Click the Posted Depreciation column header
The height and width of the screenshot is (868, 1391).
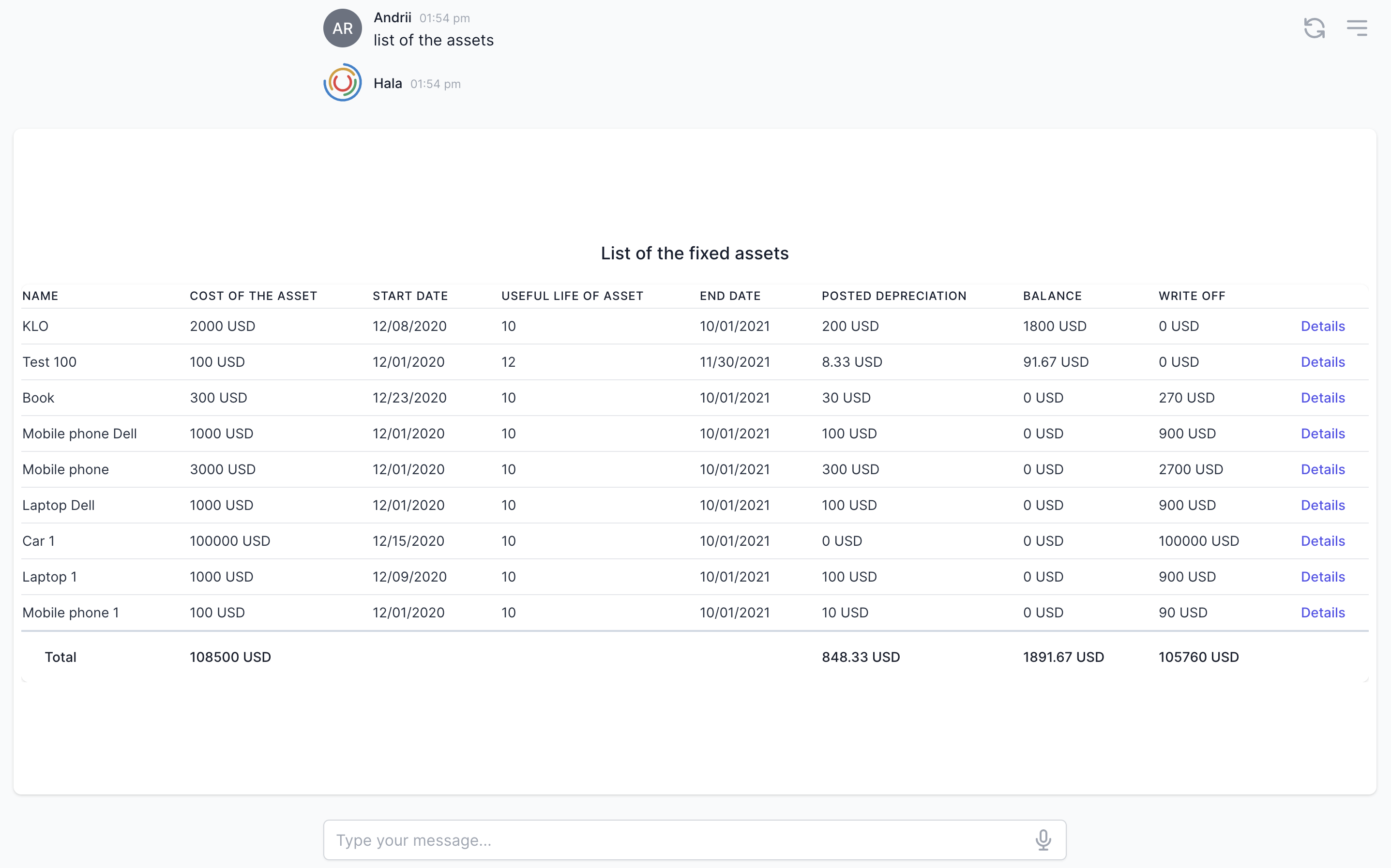click(893, 296)
